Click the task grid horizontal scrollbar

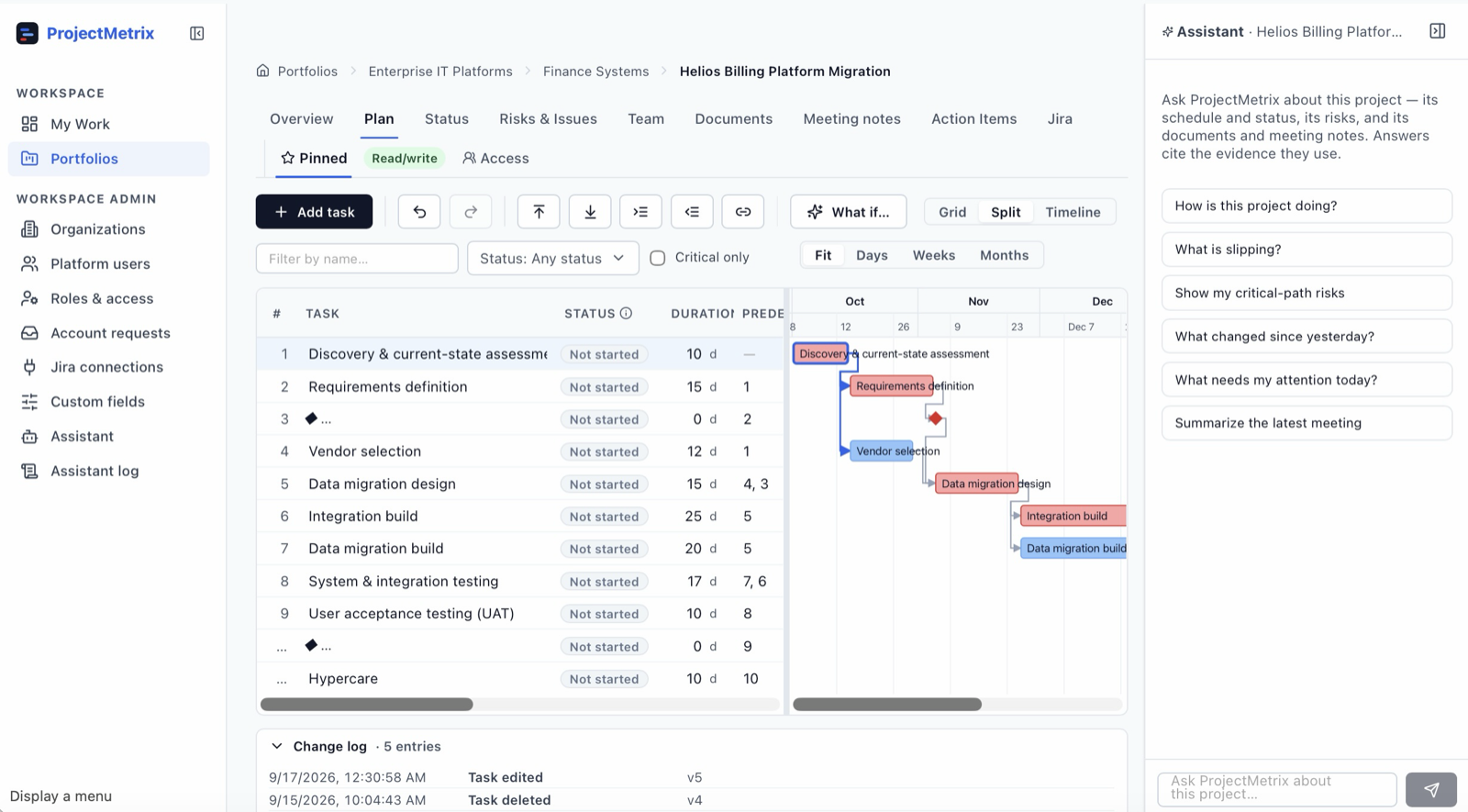pos(366,705)
